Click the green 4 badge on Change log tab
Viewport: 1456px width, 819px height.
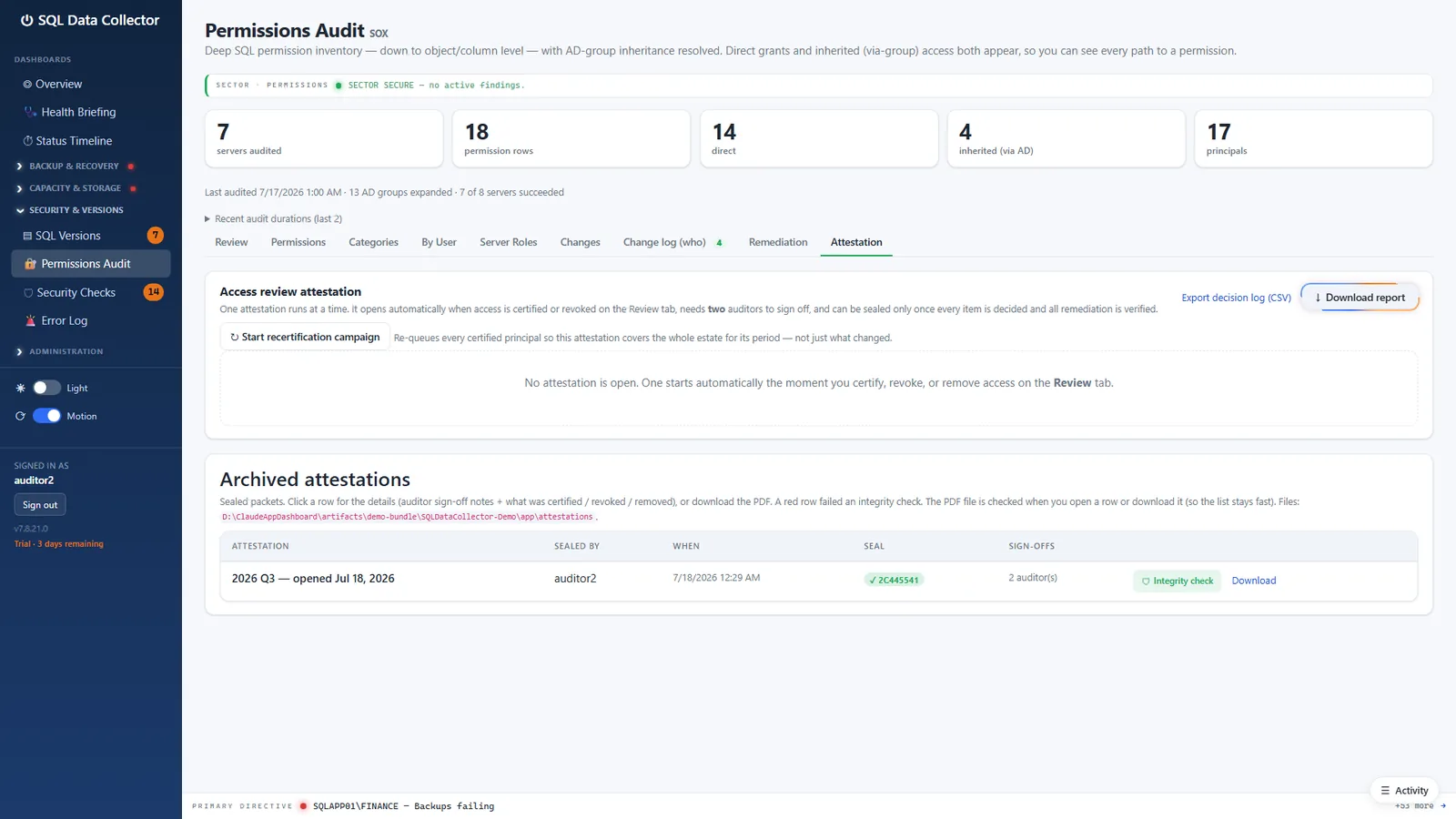(719, 243)
